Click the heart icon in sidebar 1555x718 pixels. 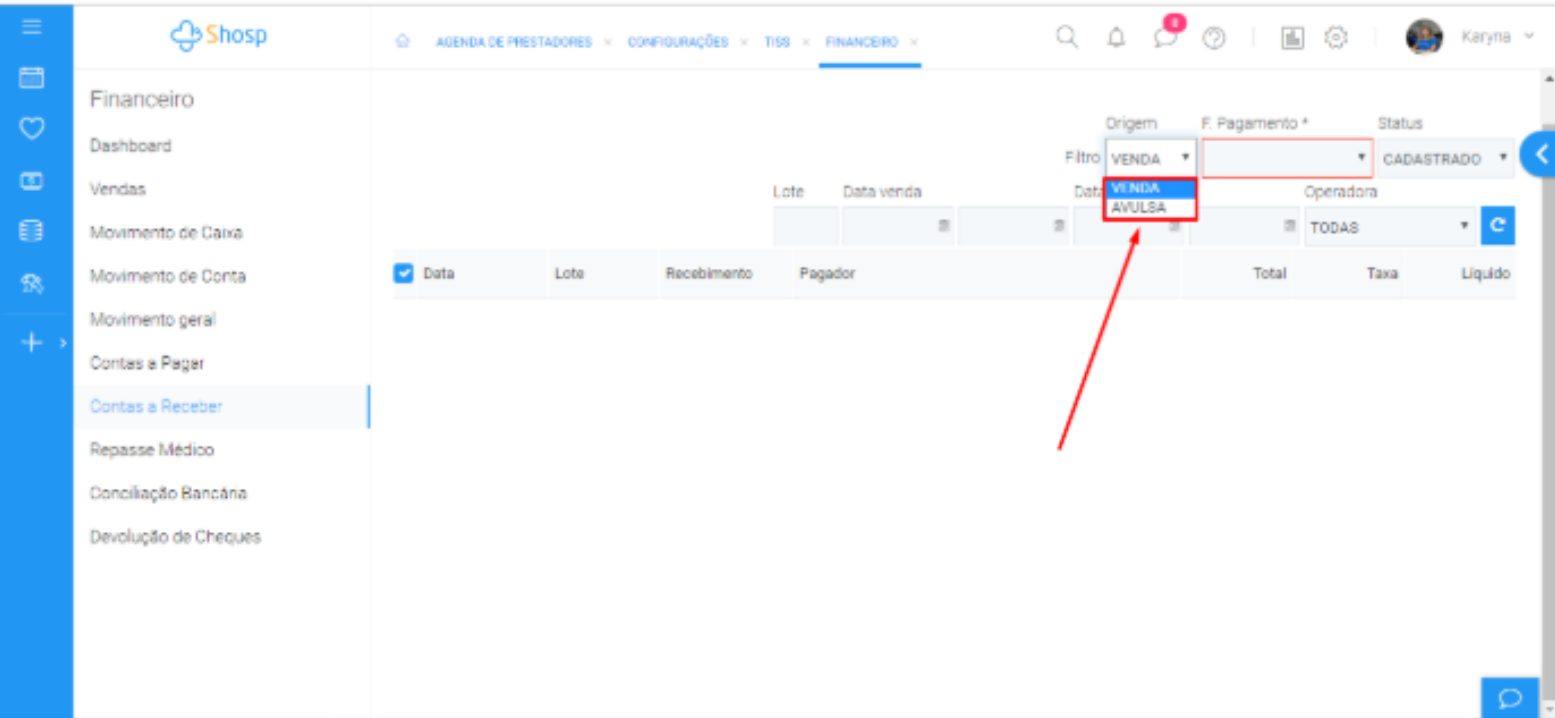click(x=32, y=128)
